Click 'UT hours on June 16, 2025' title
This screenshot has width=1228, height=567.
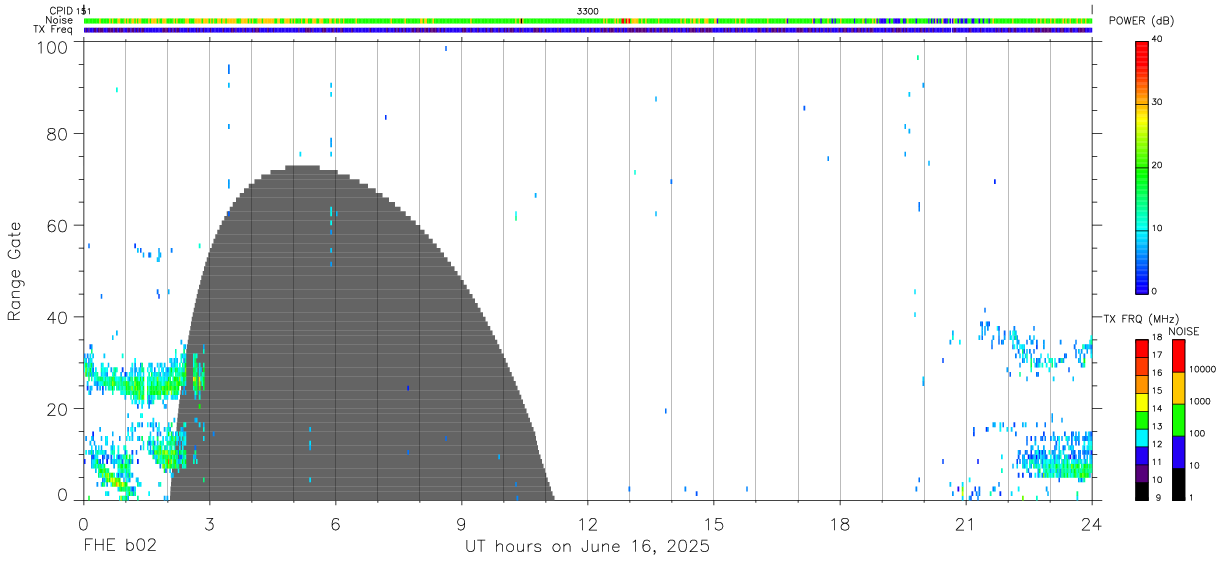tap(587, 547)
